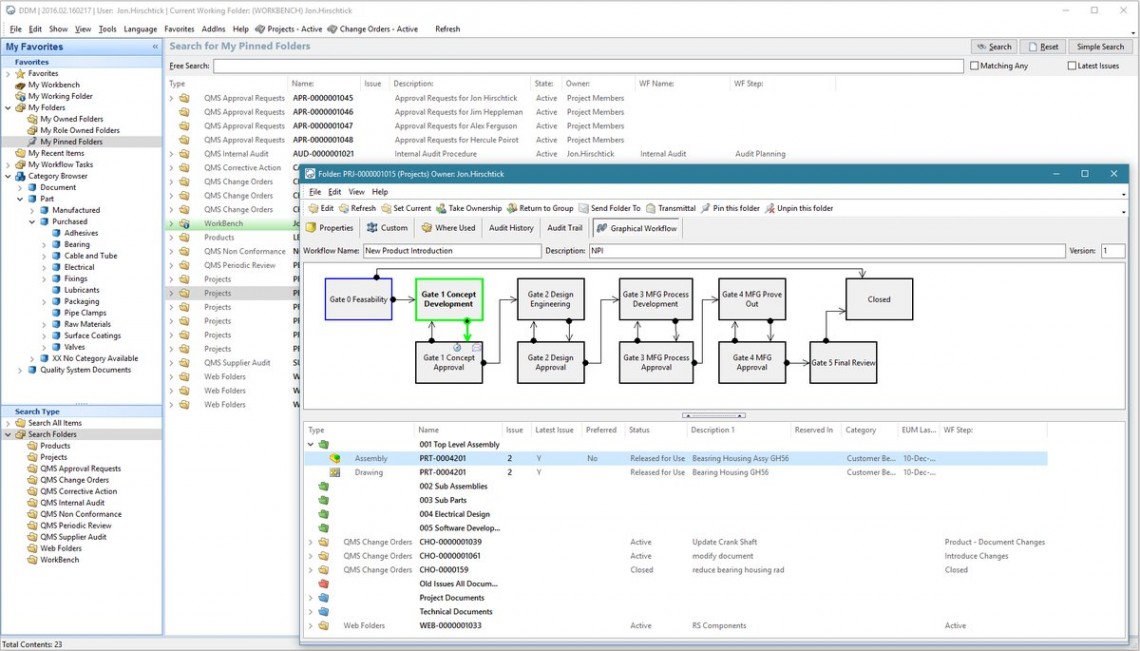The height and width of the screenshot is (651, 1140).
Task: Click Pin this folder icon
Action: [x=706, y=208]
